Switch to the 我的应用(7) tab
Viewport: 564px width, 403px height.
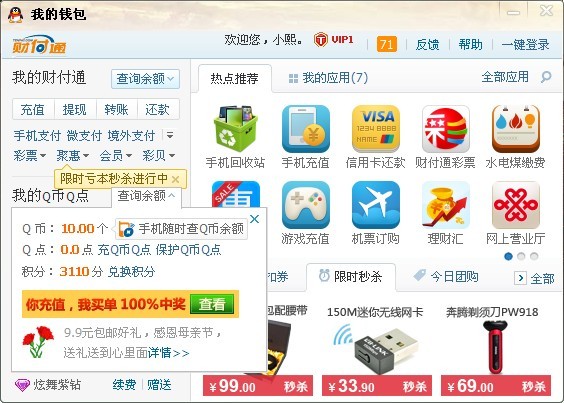(328, 78)
